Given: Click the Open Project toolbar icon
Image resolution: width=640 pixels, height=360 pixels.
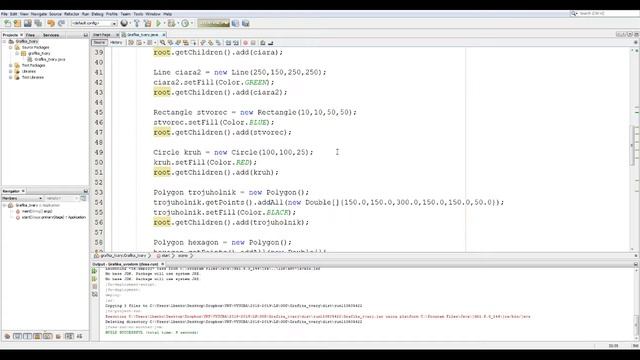Looking at the screenshot, I should point(27,23).
